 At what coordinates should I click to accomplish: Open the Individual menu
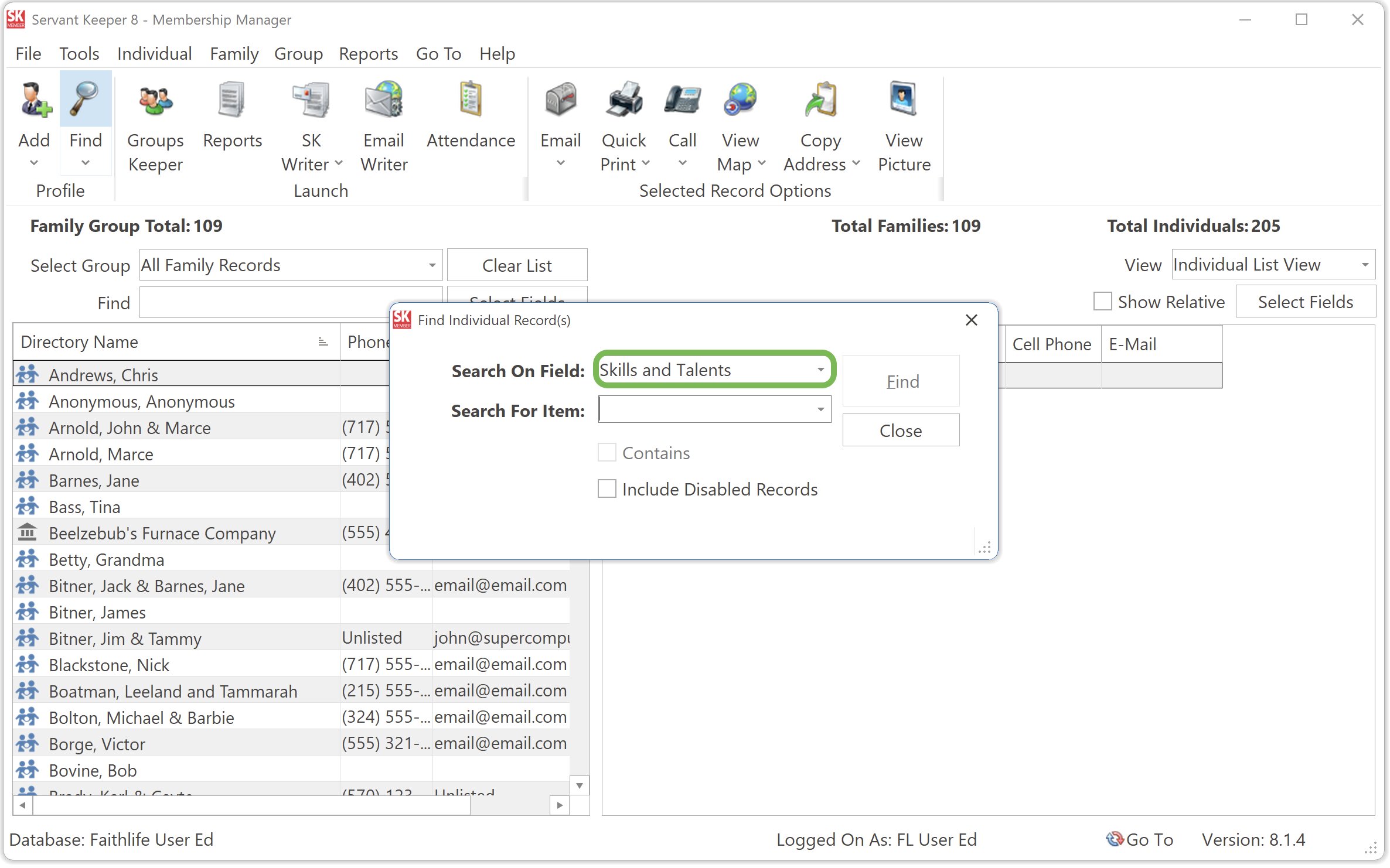(x=154, y=53)
